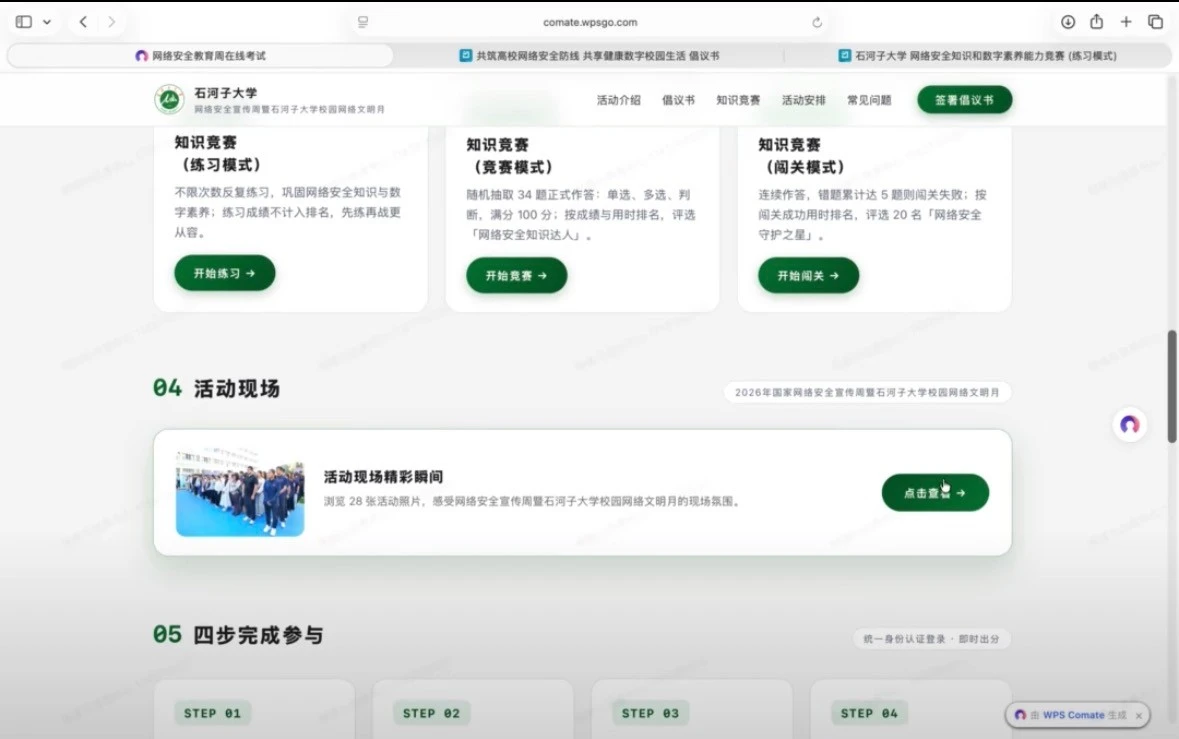Click the 05 四步完成参与 section heading
The width and height of the screenshot is (1179, 739).
point(238,635)
